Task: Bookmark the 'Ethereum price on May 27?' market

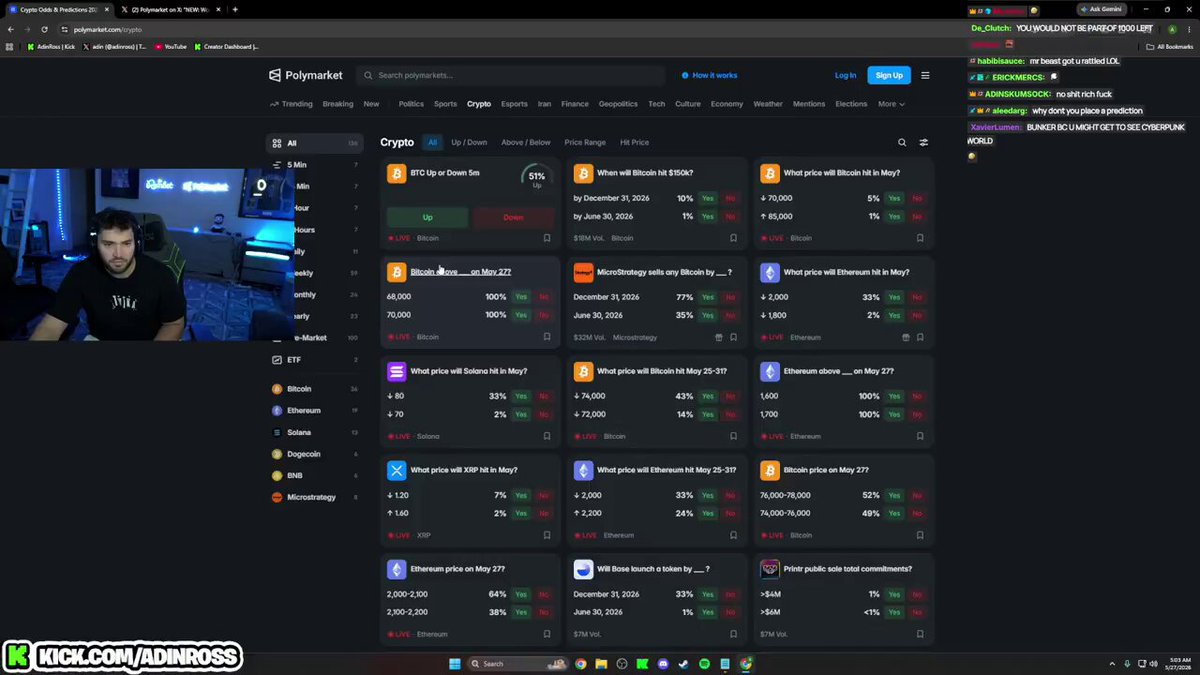Action: [547, 634]
